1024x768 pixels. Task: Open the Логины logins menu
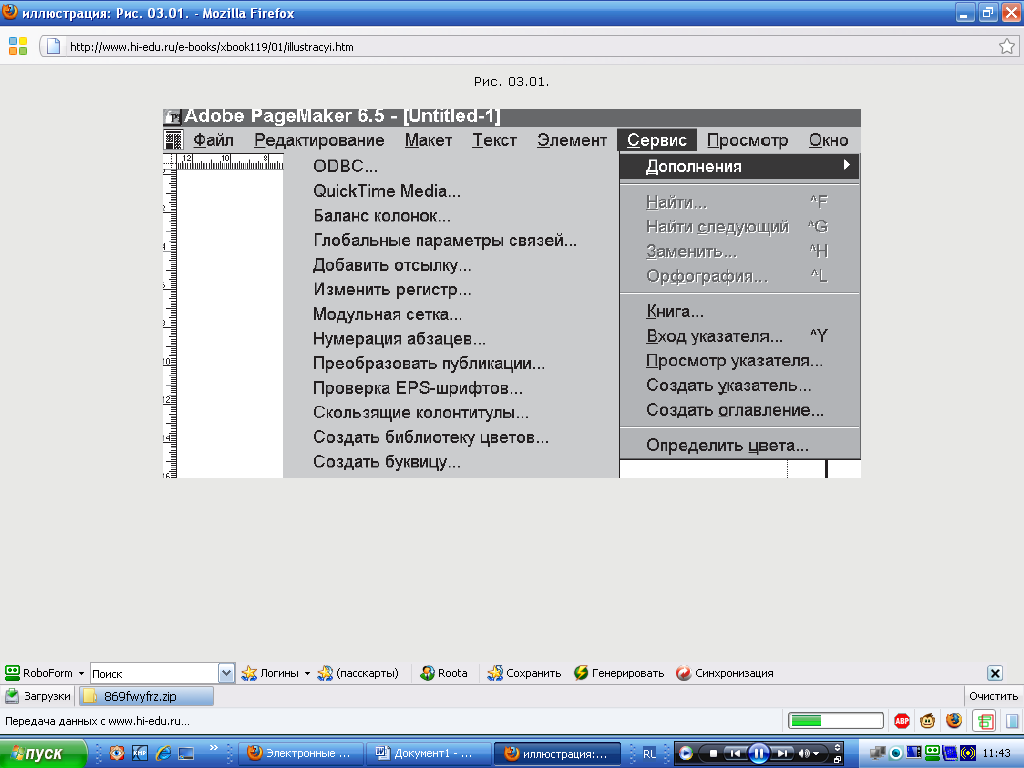276,673
